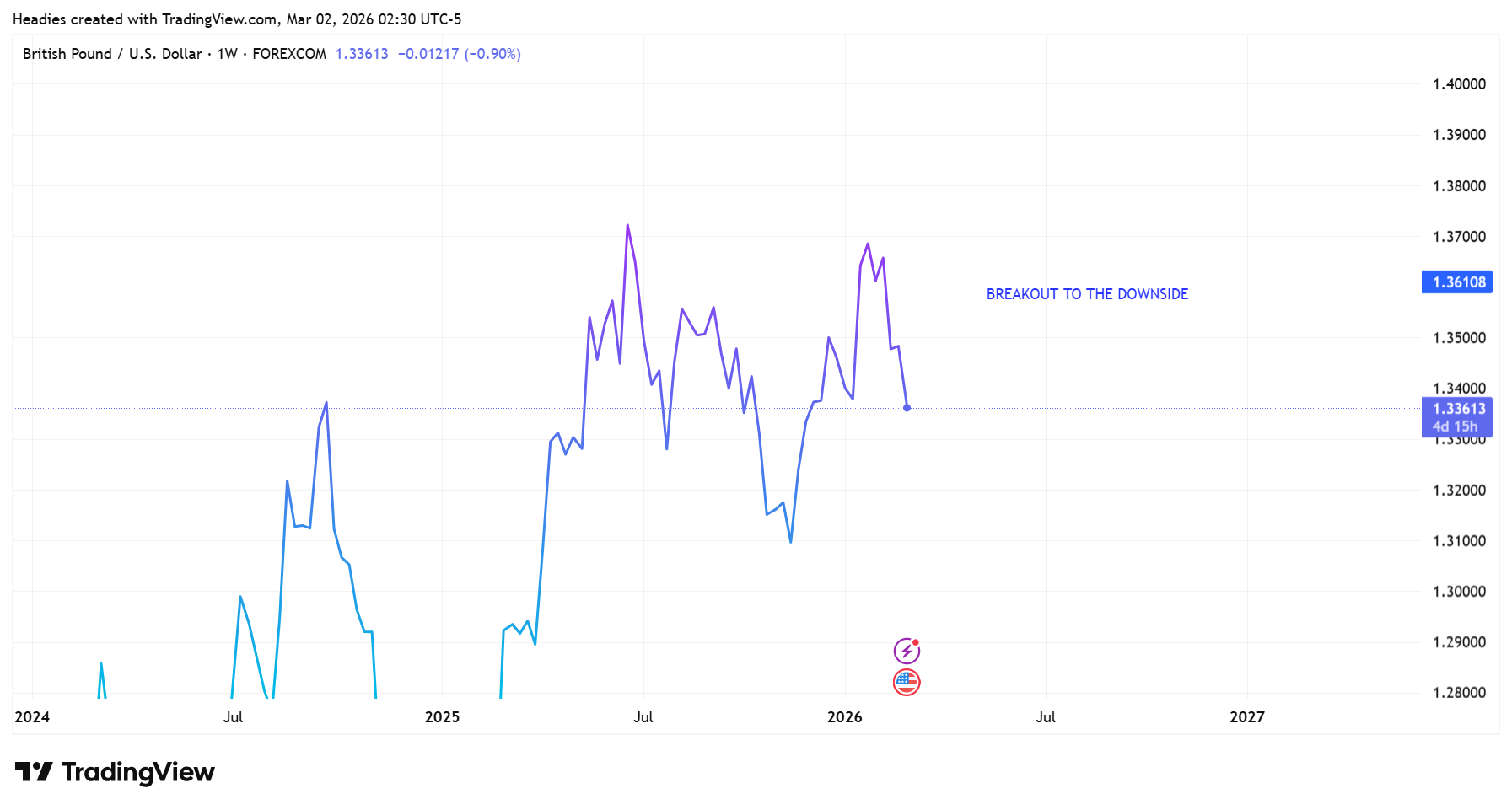The height and width of the screenshot is (810, 1512).
Task: Click the US flag economic event icon
Action: pyautogui.click(x=907, y=682)
